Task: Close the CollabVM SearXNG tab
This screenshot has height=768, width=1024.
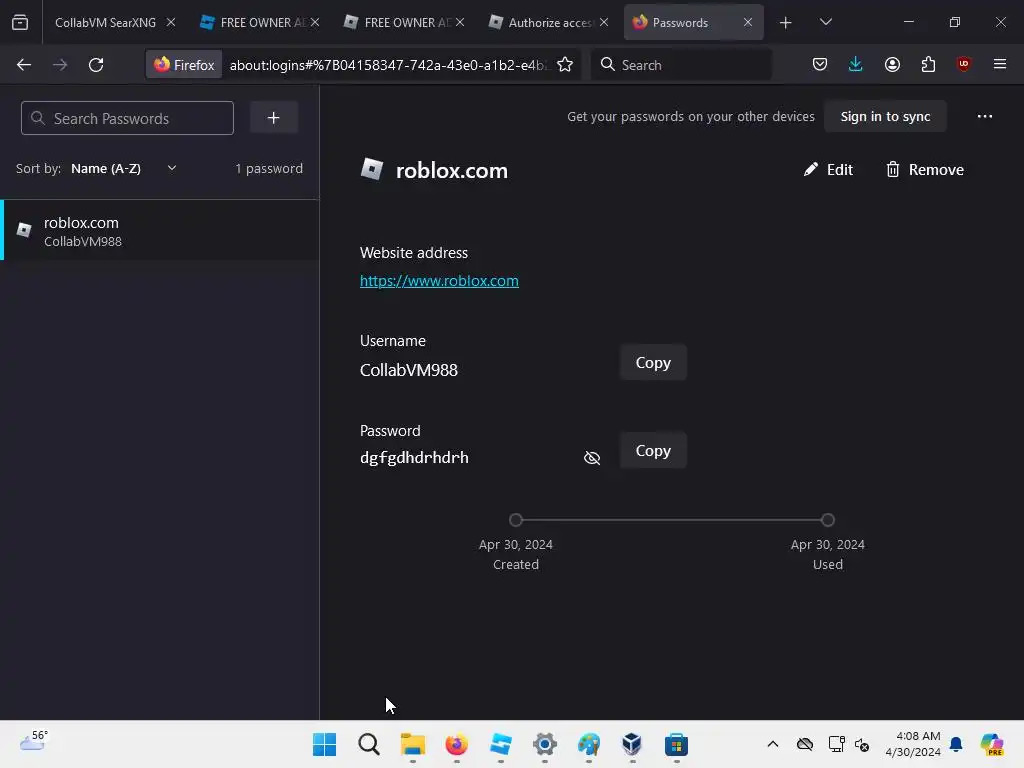Action: click(x=170, y=22)
